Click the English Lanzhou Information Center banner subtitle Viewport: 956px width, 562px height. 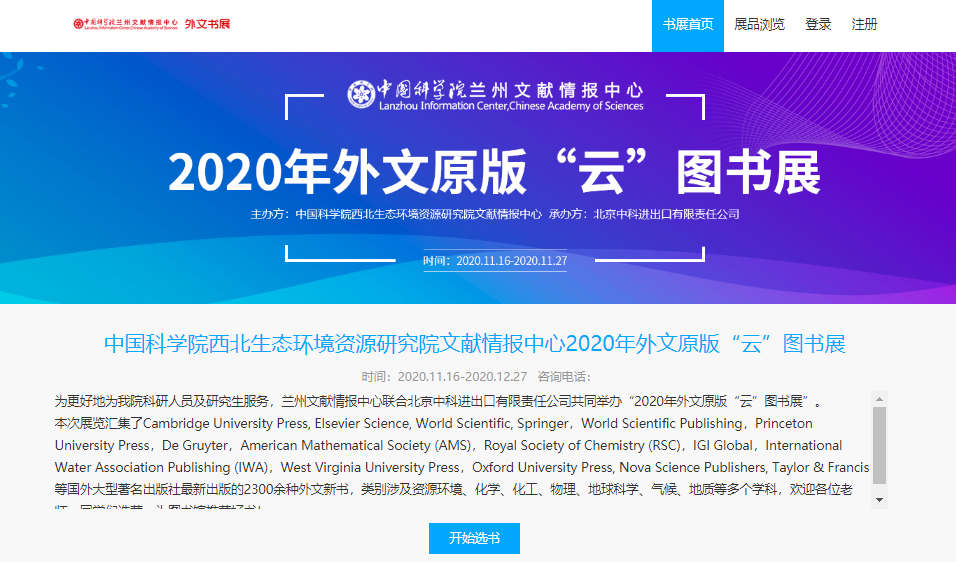point(511,106)
